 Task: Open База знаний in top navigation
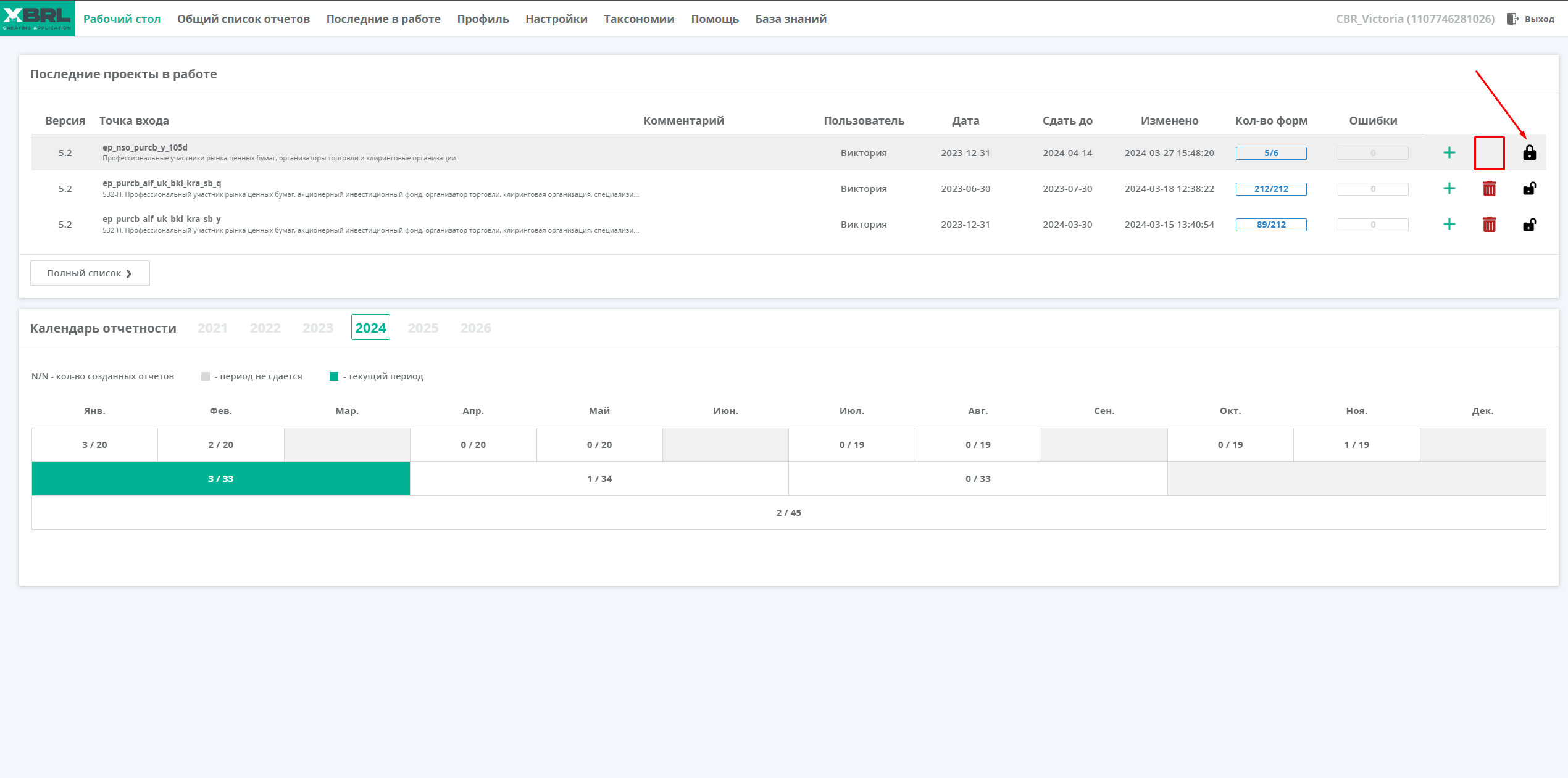pos(791,19)
